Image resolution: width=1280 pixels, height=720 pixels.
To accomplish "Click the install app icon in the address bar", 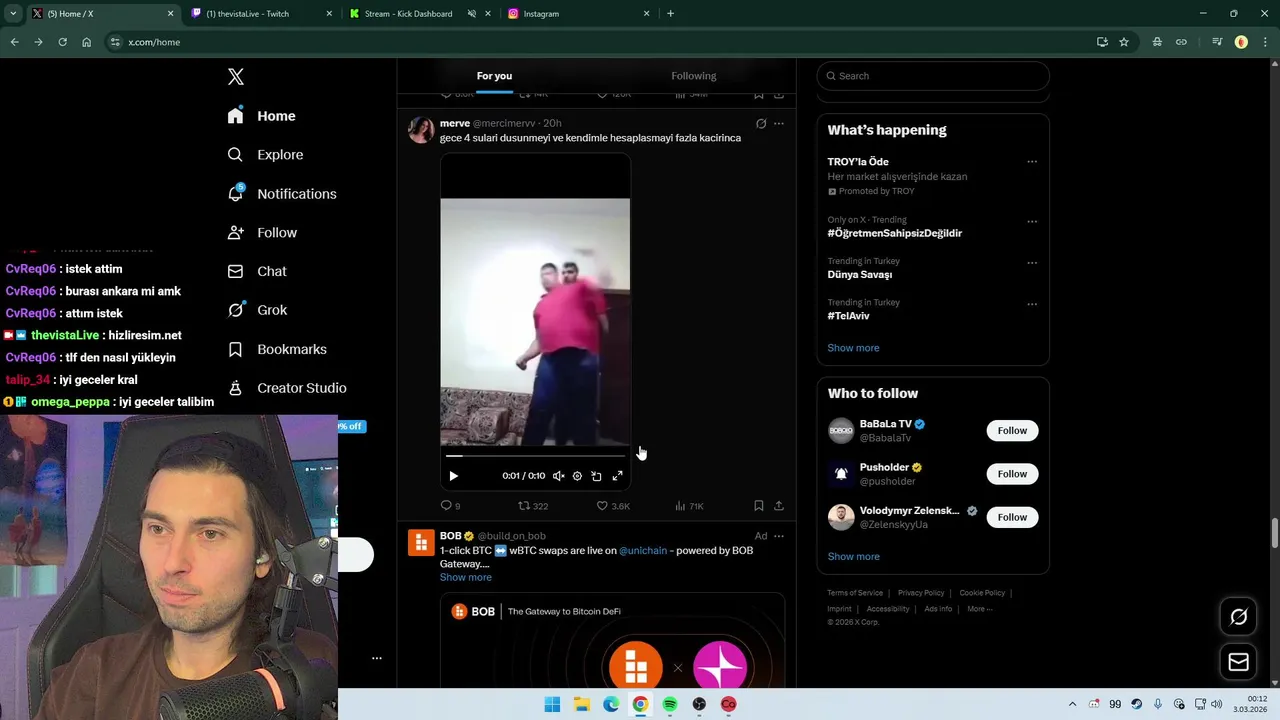I will pos(1102,42).
